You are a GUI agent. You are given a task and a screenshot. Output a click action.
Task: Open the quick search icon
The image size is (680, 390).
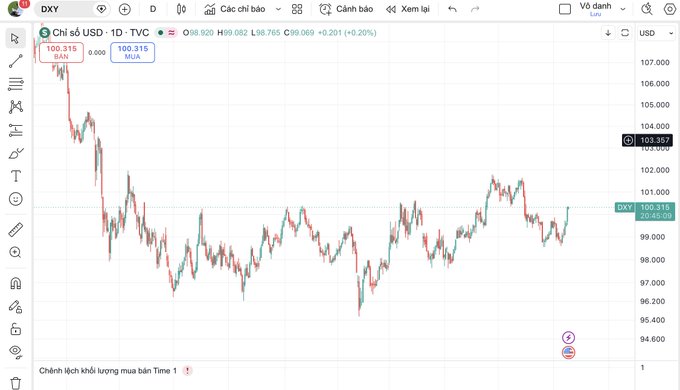tap(647, 9)
